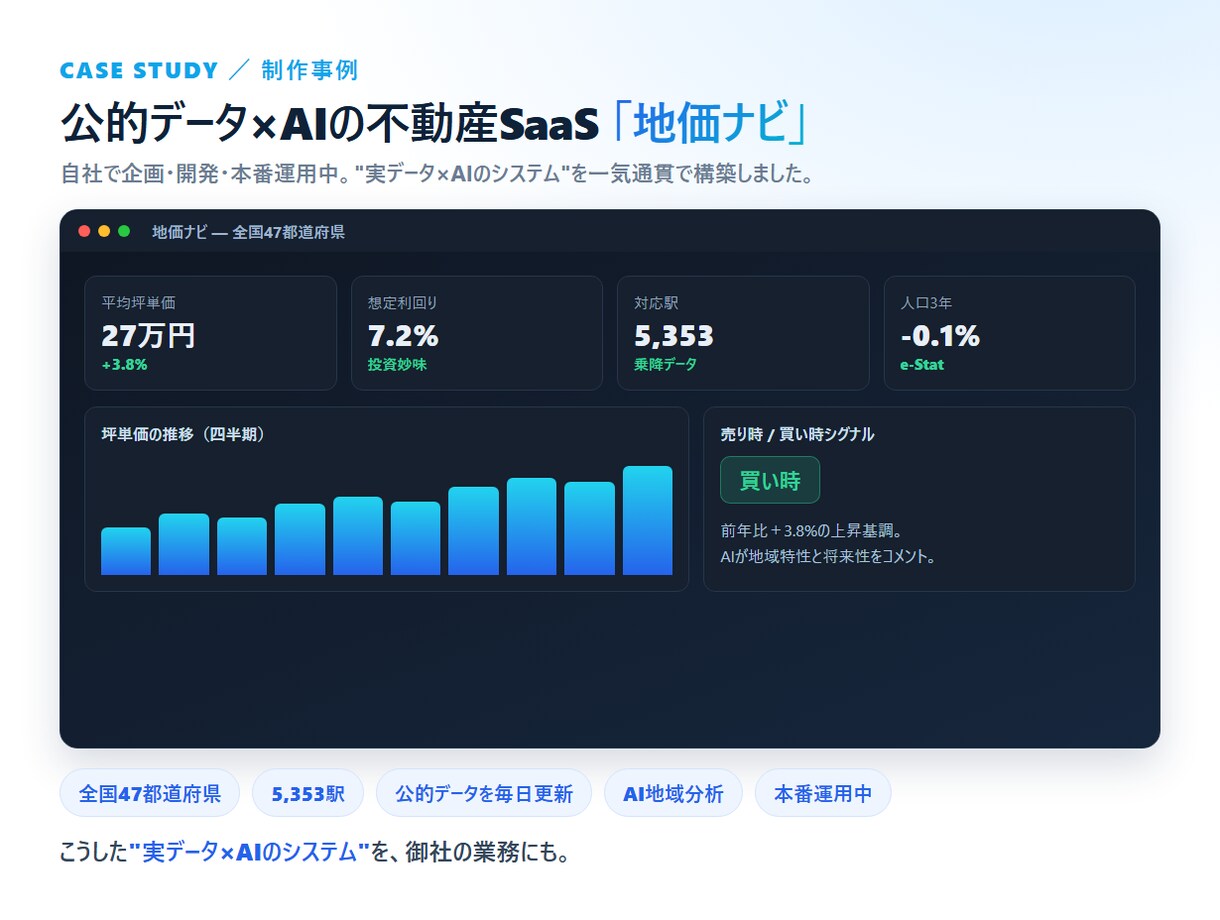
Task: Select the 全国47都道府県 pill tag
Action: point(150,794)
